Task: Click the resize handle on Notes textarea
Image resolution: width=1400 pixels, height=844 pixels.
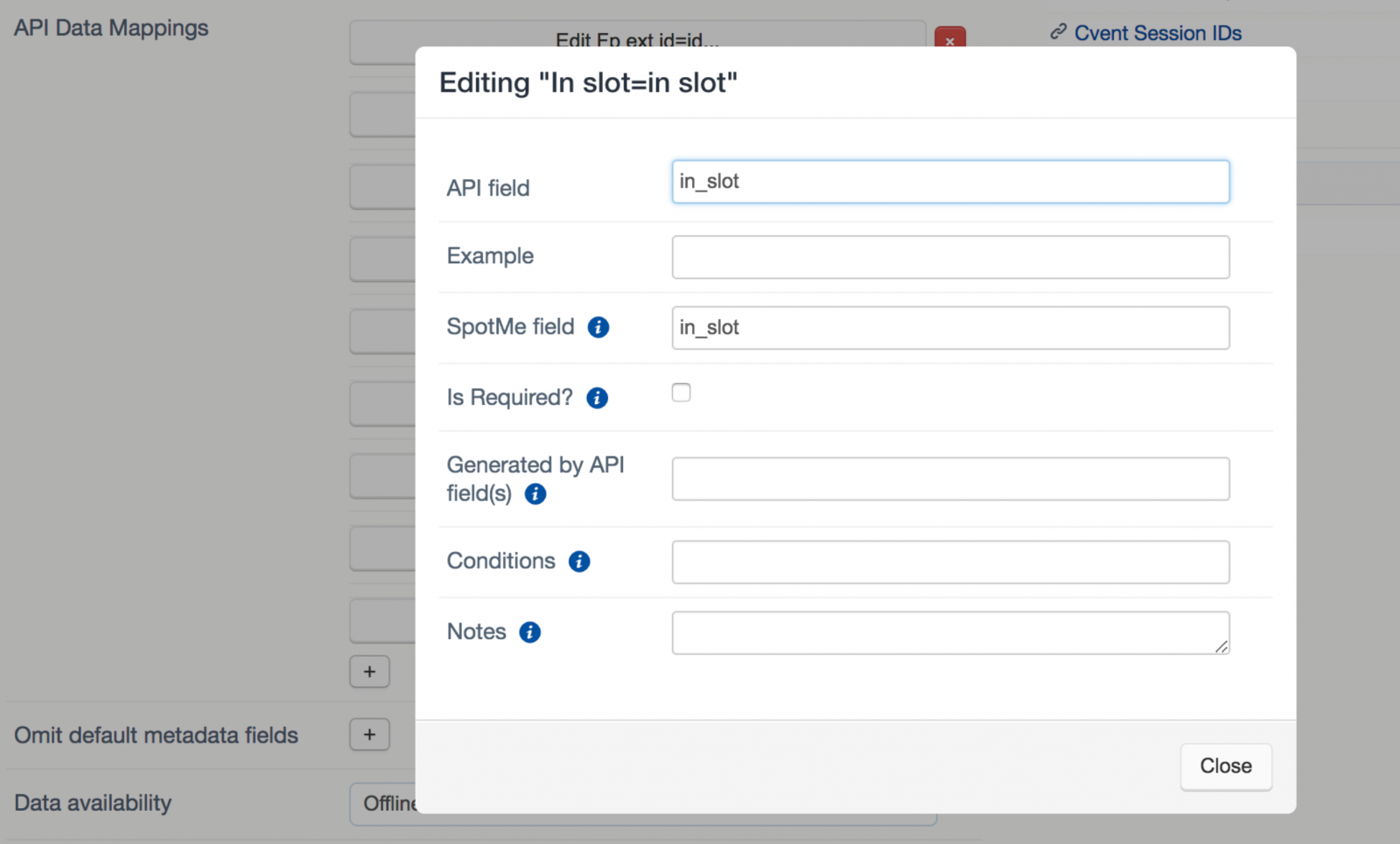Action: pos(1221,646)
